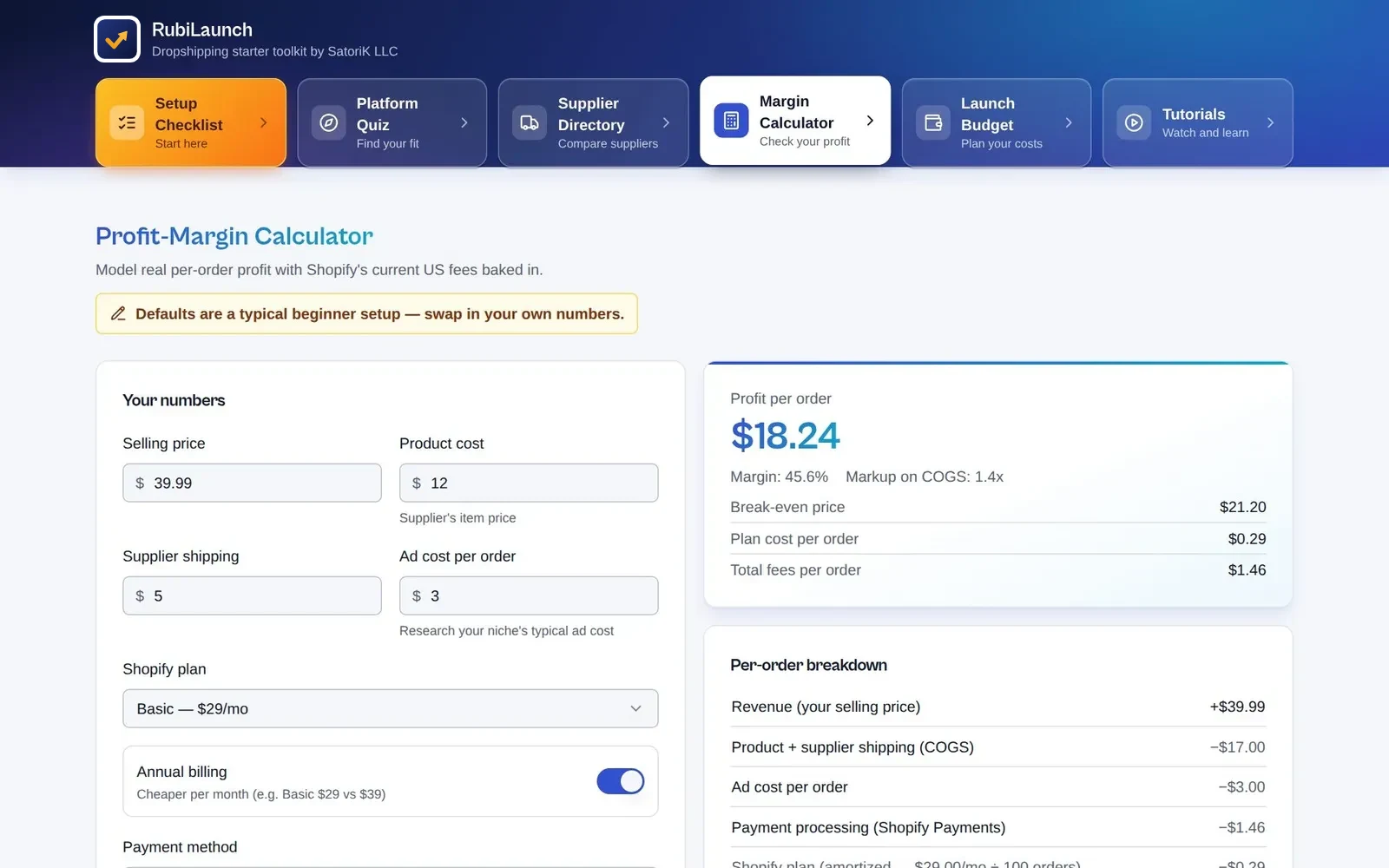Click the Tutorials play icon
This screenshot has width=1389, height=868.
1134,122
